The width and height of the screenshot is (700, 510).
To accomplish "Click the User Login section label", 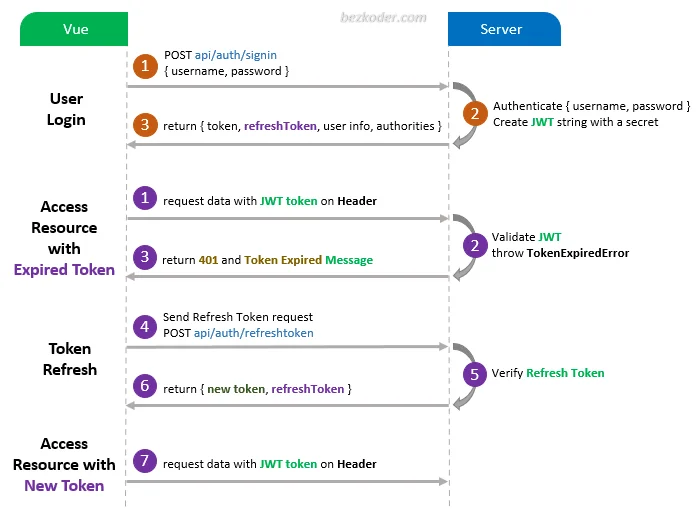I will point(67,109).
